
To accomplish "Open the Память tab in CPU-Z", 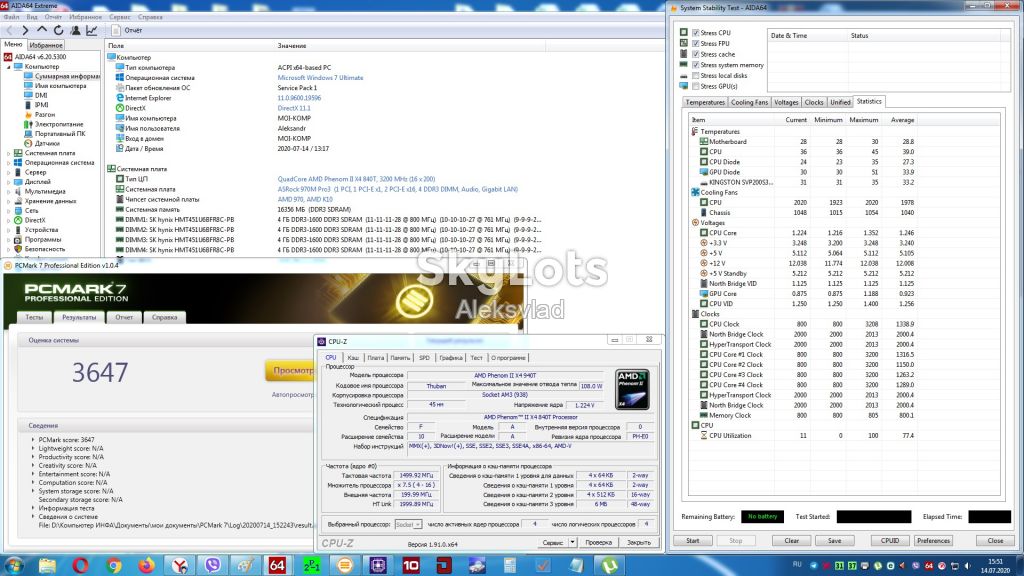I will 400,358.
